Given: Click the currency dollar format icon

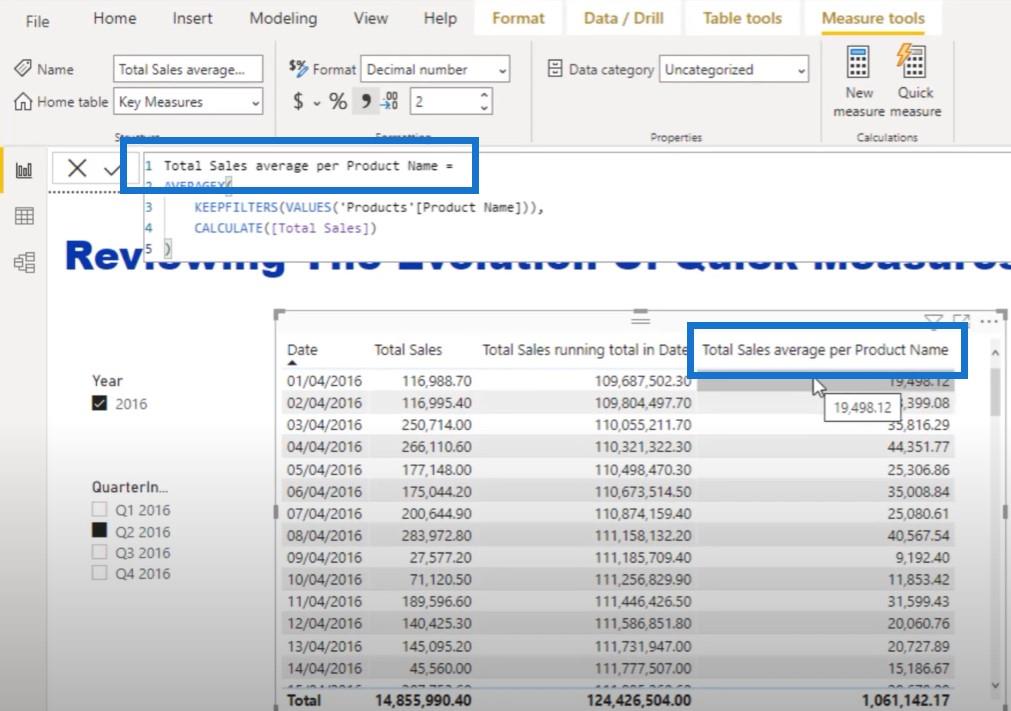Looking at the screenshot, I should [x=298, y=101].
